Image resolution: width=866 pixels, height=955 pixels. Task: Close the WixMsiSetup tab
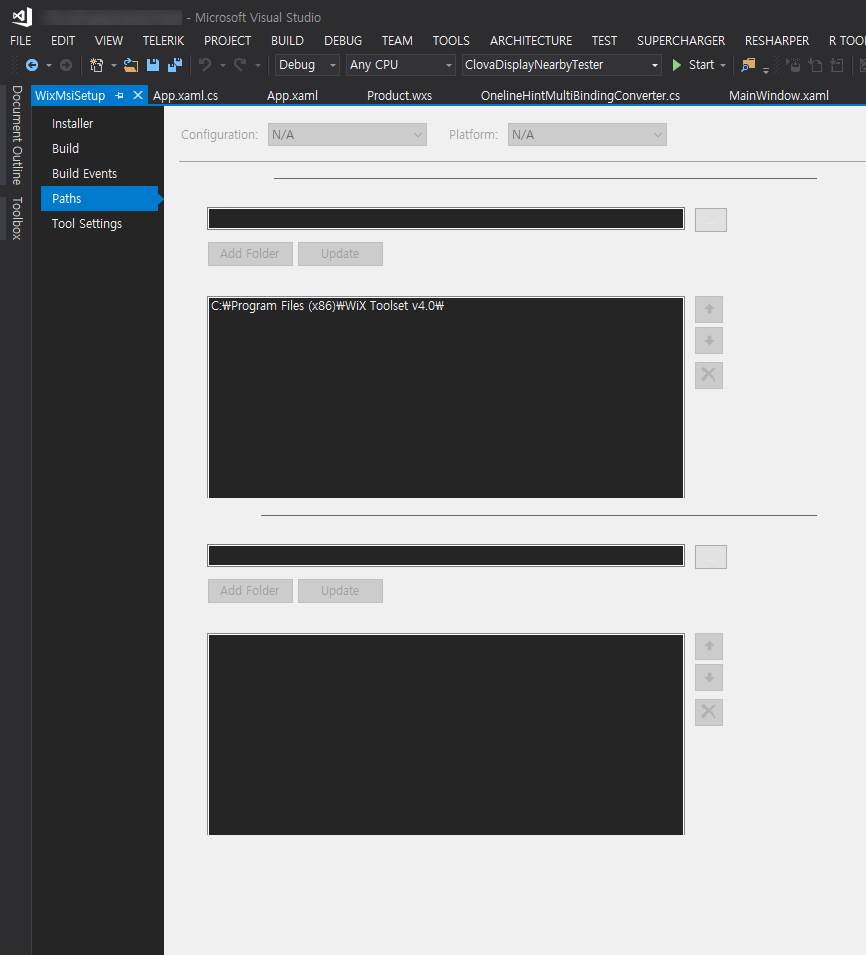click(x=138, y=95)
